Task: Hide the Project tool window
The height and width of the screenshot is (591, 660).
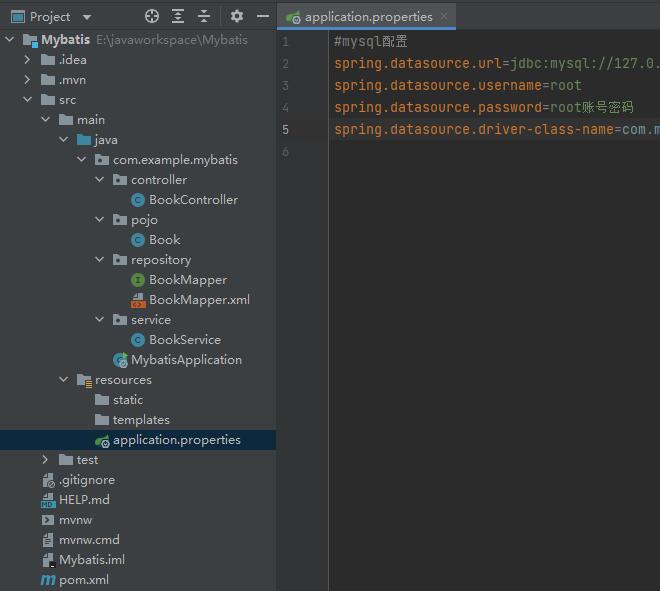Action: click(262, 16)
